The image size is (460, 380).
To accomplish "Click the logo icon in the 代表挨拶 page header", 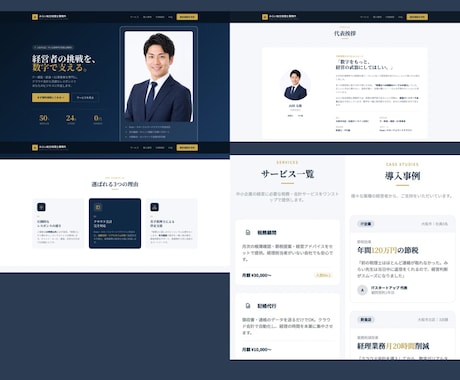I will point(265,17).
